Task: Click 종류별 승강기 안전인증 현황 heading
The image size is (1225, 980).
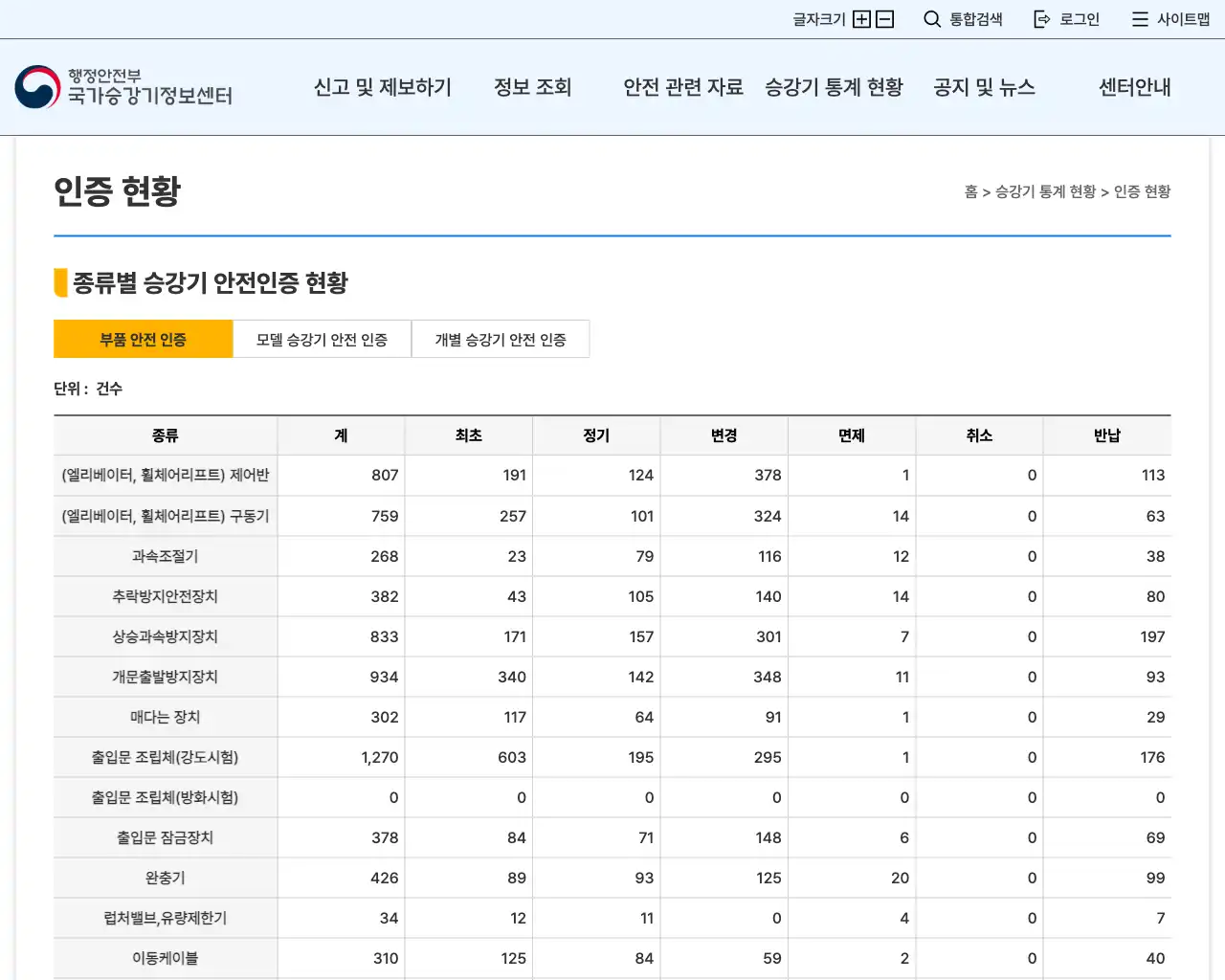Action: (210, 283)
